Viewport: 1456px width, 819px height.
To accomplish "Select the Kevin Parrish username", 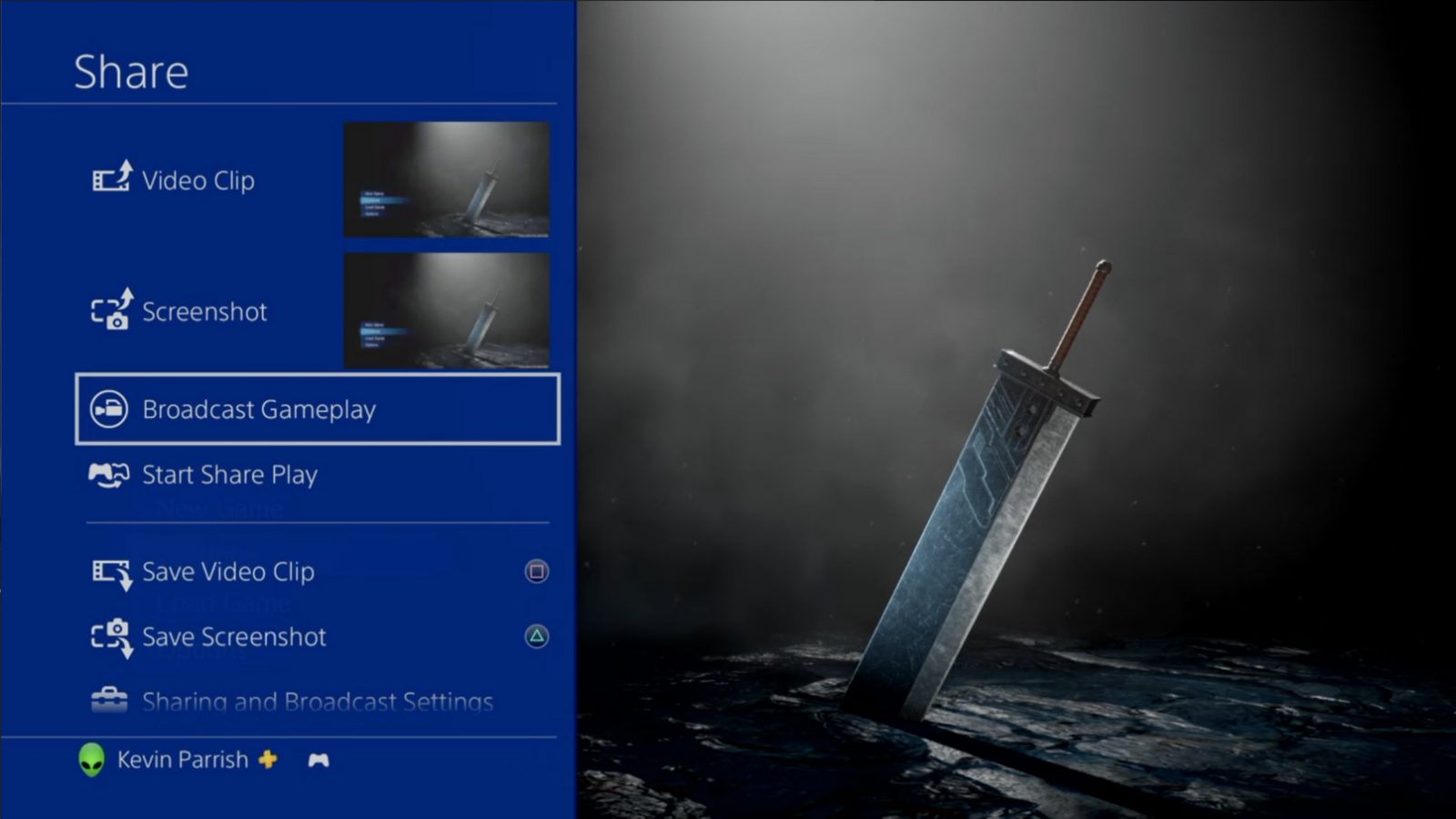I will [x=183, y=760].
